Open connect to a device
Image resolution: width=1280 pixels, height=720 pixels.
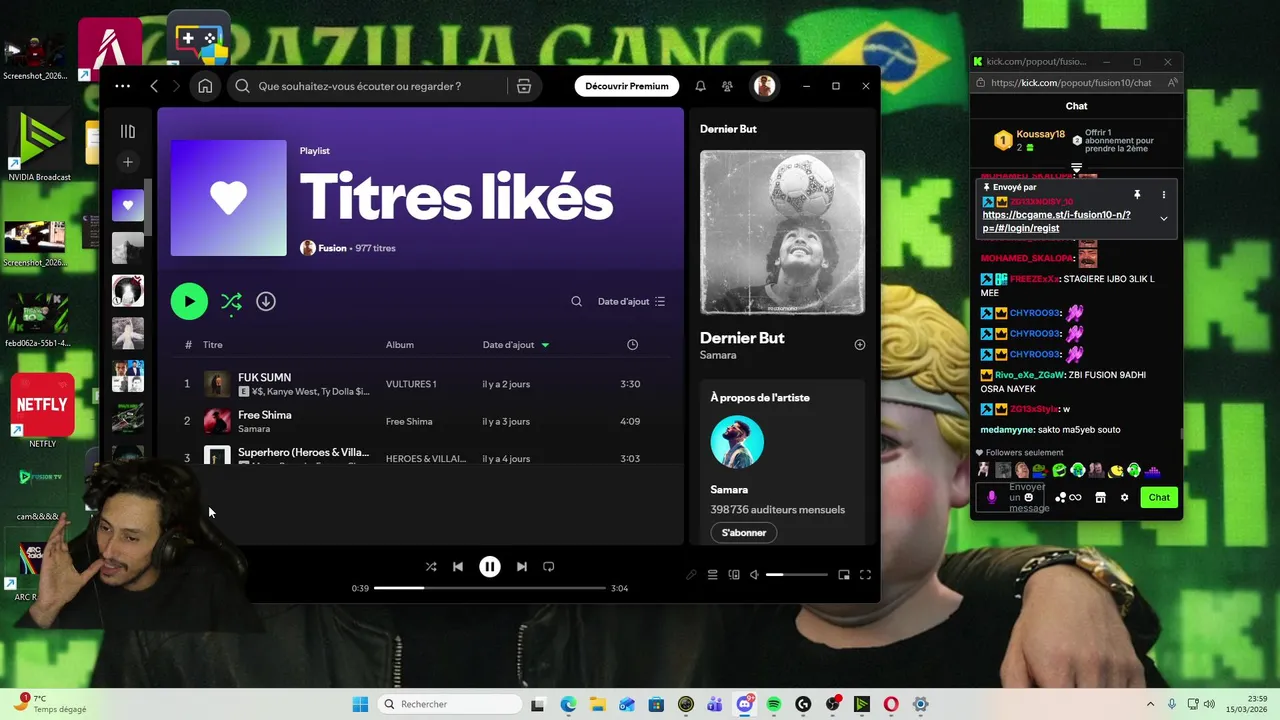734,575
